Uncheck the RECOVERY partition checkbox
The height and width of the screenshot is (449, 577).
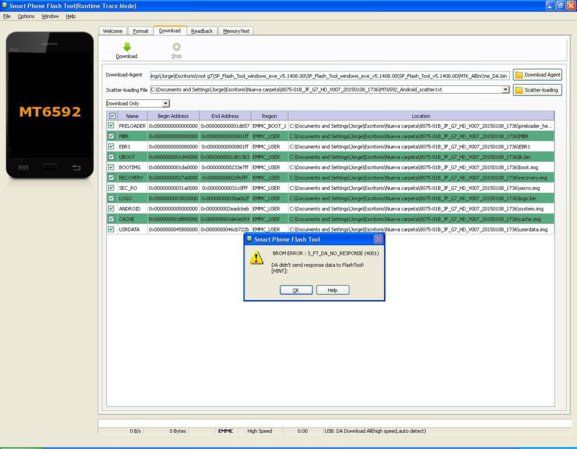tap(111, 177)
